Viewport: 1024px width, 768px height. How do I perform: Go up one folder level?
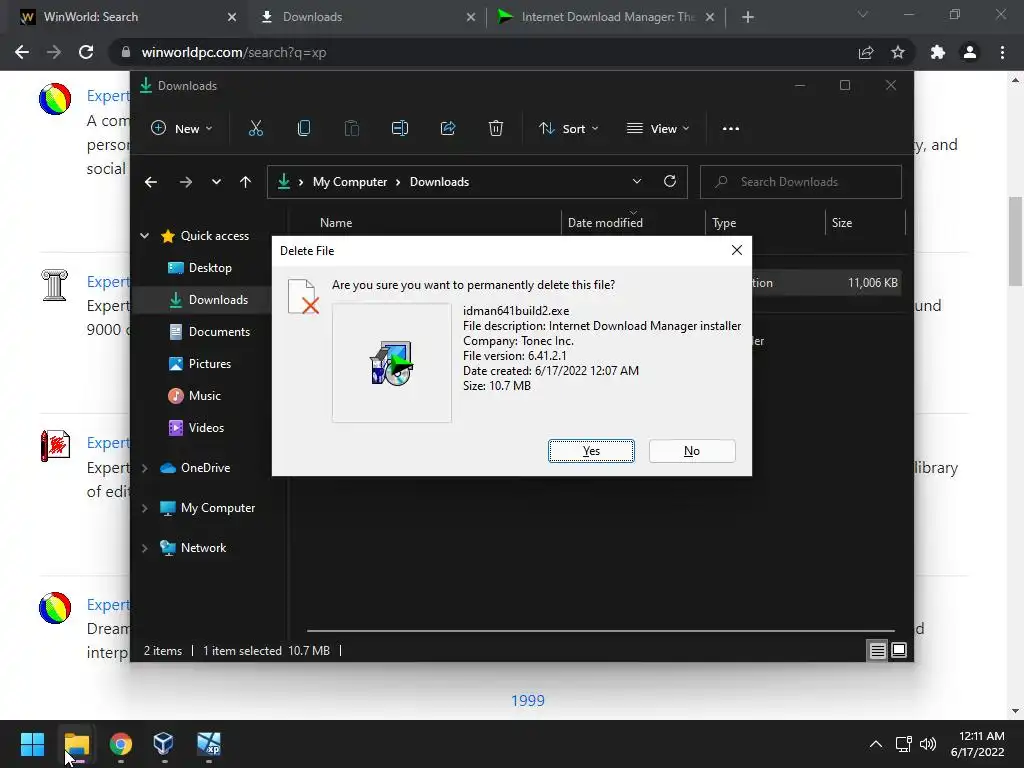[x=245, y=182]
